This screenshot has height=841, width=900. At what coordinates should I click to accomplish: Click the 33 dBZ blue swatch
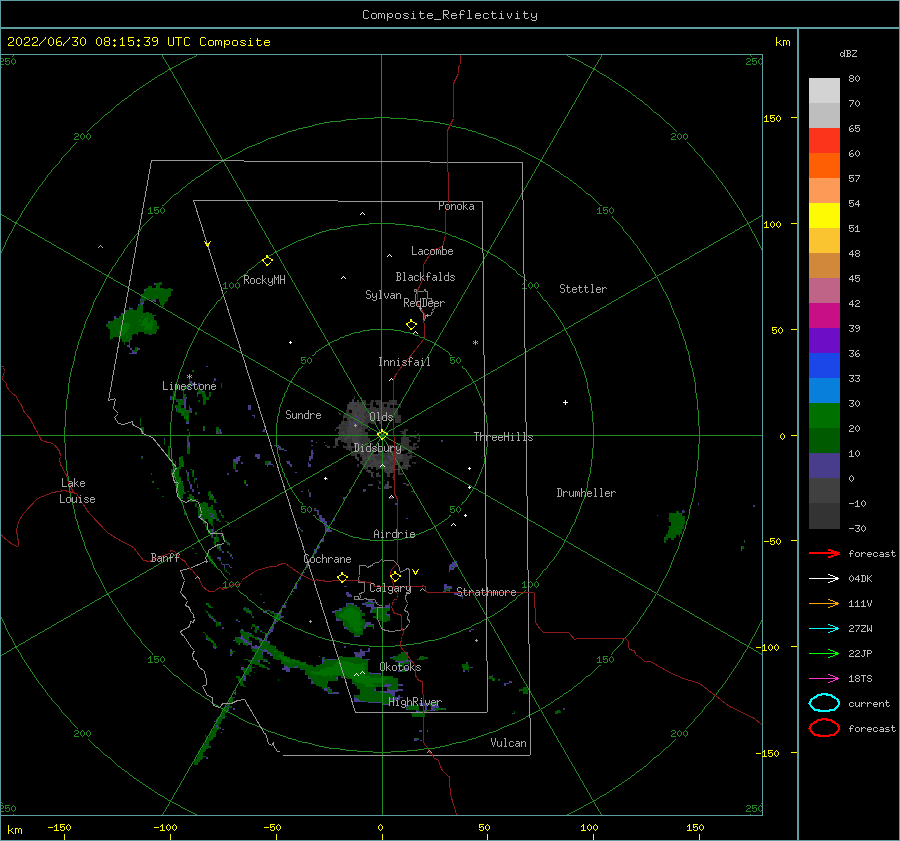(824, 365)
